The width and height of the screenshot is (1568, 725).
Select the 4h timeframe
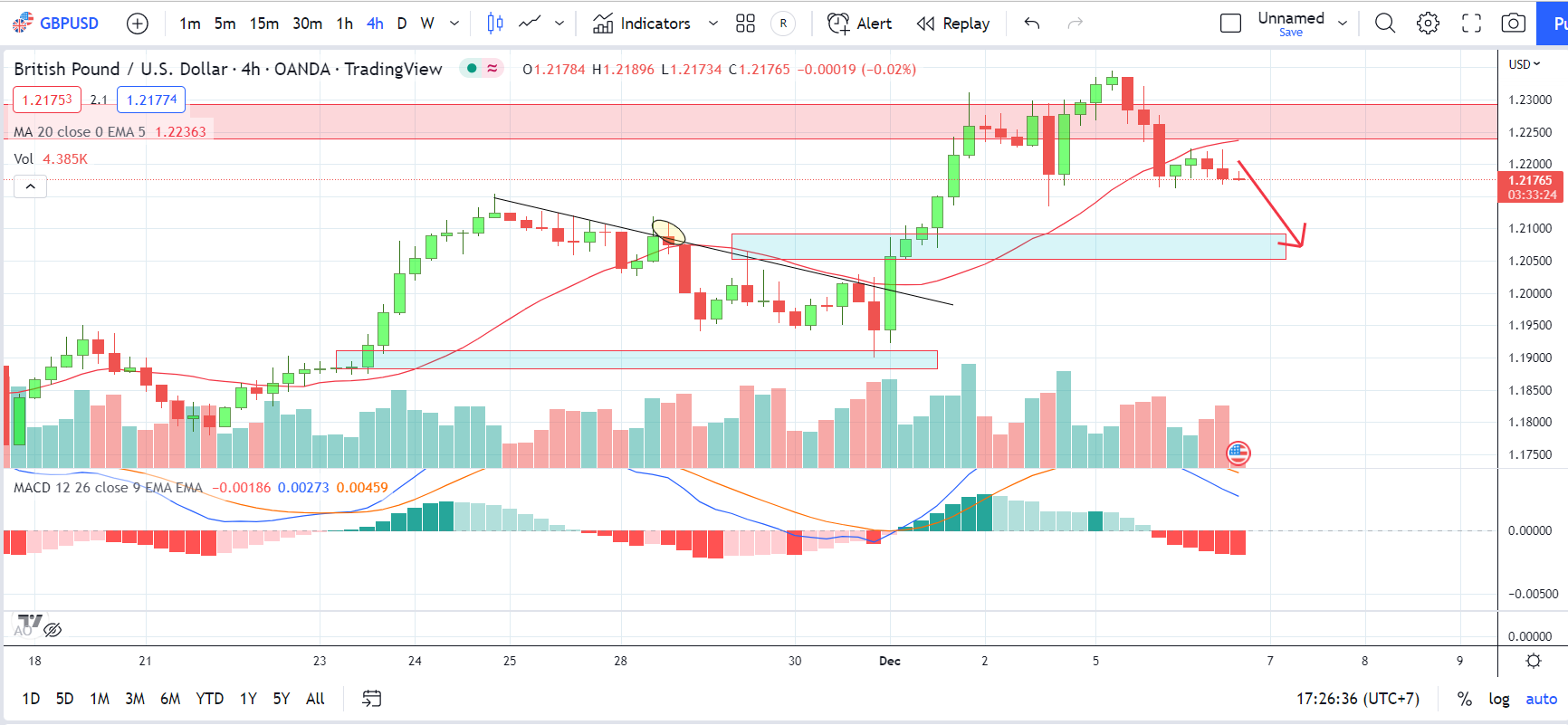375,24
